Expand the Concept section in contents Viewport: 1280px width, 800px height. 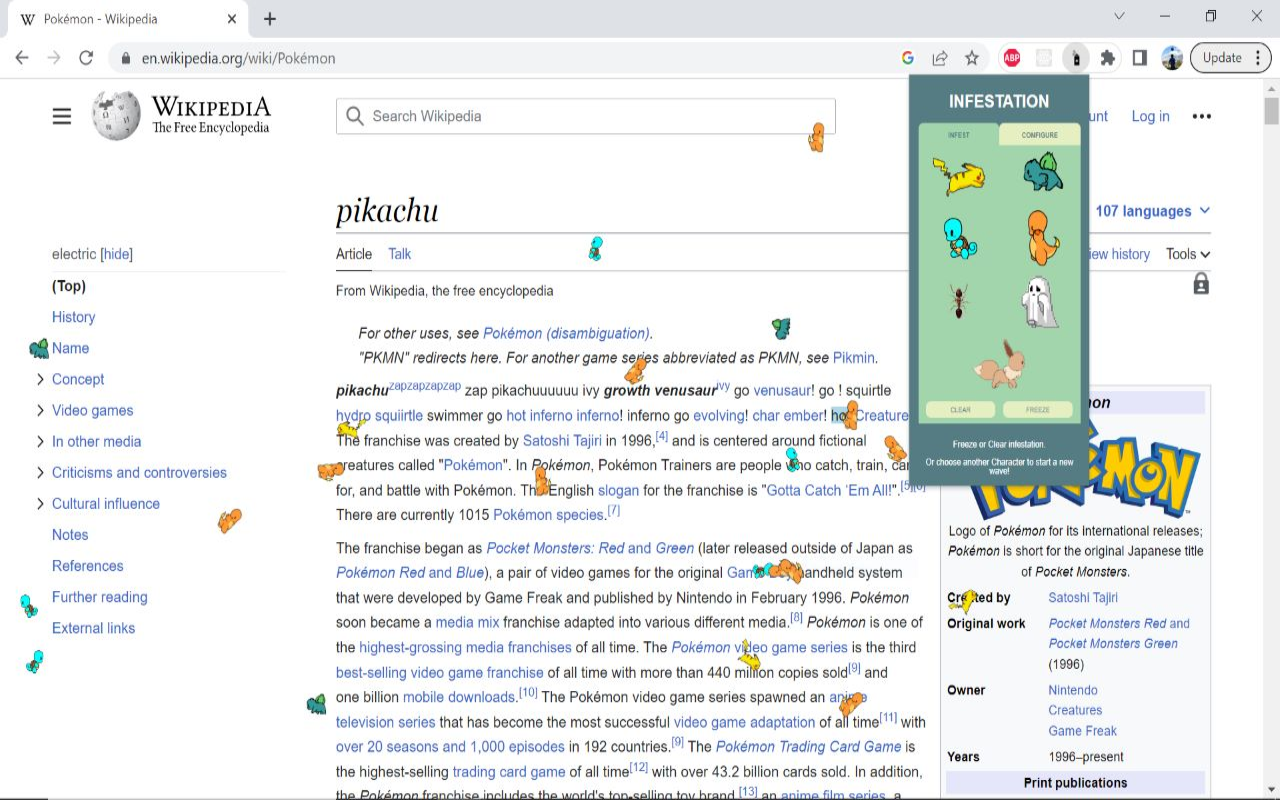40,379
